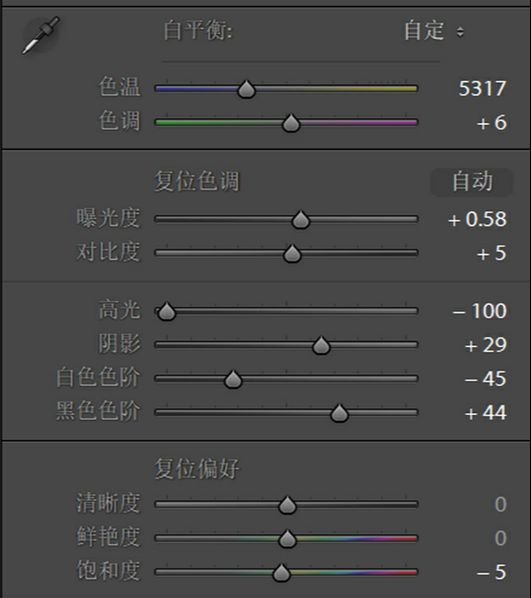Viewport: 531px width, 598px height.
Task: Click the shadows value + 29
Action: click(486, 345)
